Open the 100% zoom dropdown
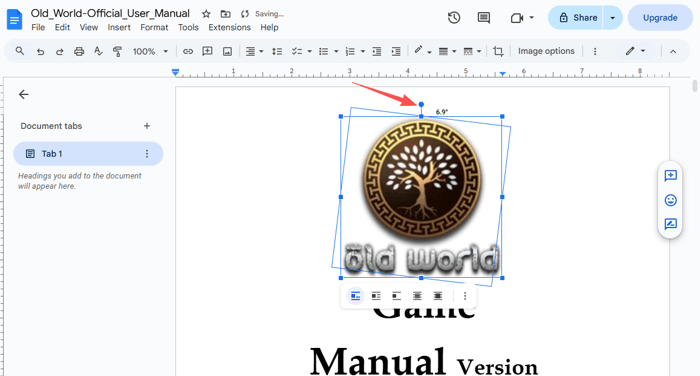700x376 pixels. (x=150, y=51)
